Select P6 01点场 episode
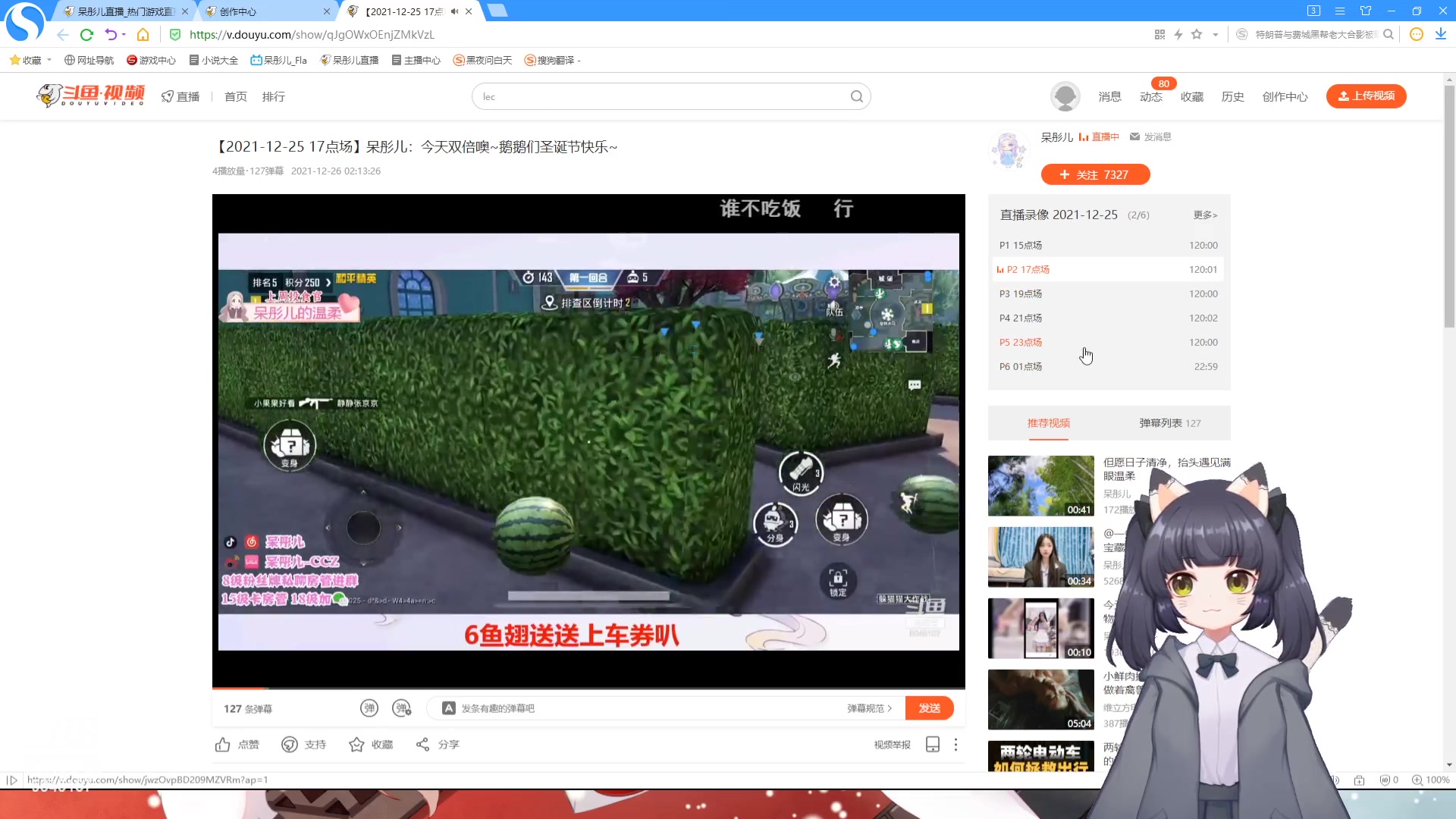The width and height of the screenshot is (1456, 819). point(1109,366)
